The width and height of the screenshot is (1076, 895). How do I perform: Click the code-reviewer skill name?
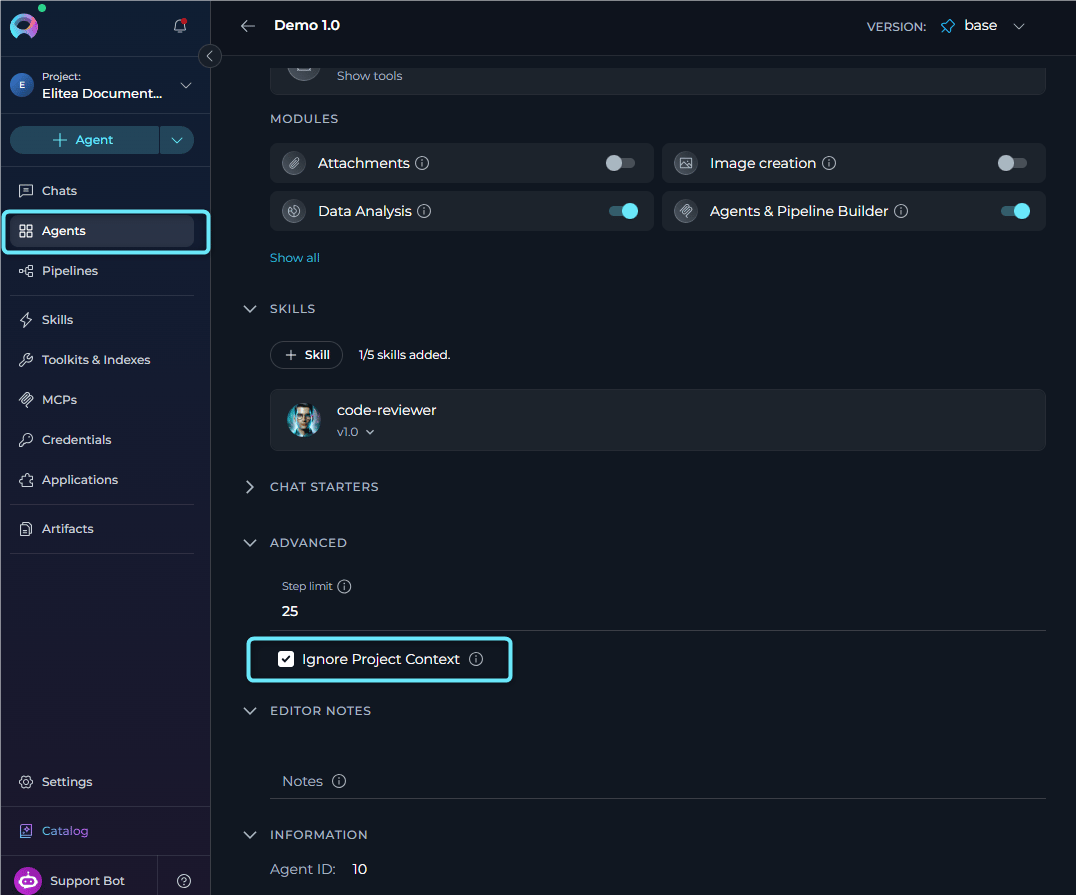coord(386,410)
